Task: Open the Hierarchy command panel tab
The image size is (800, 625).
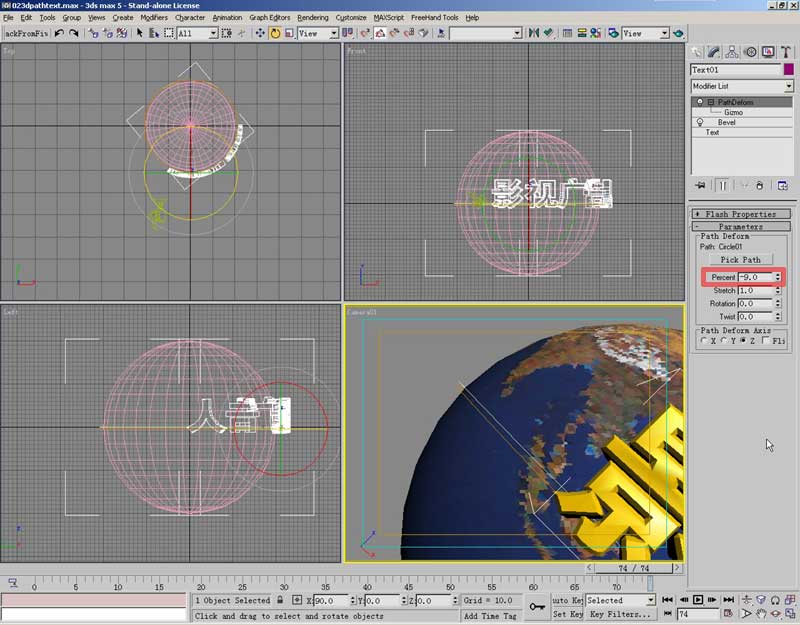Action: [x=733, y=51]
